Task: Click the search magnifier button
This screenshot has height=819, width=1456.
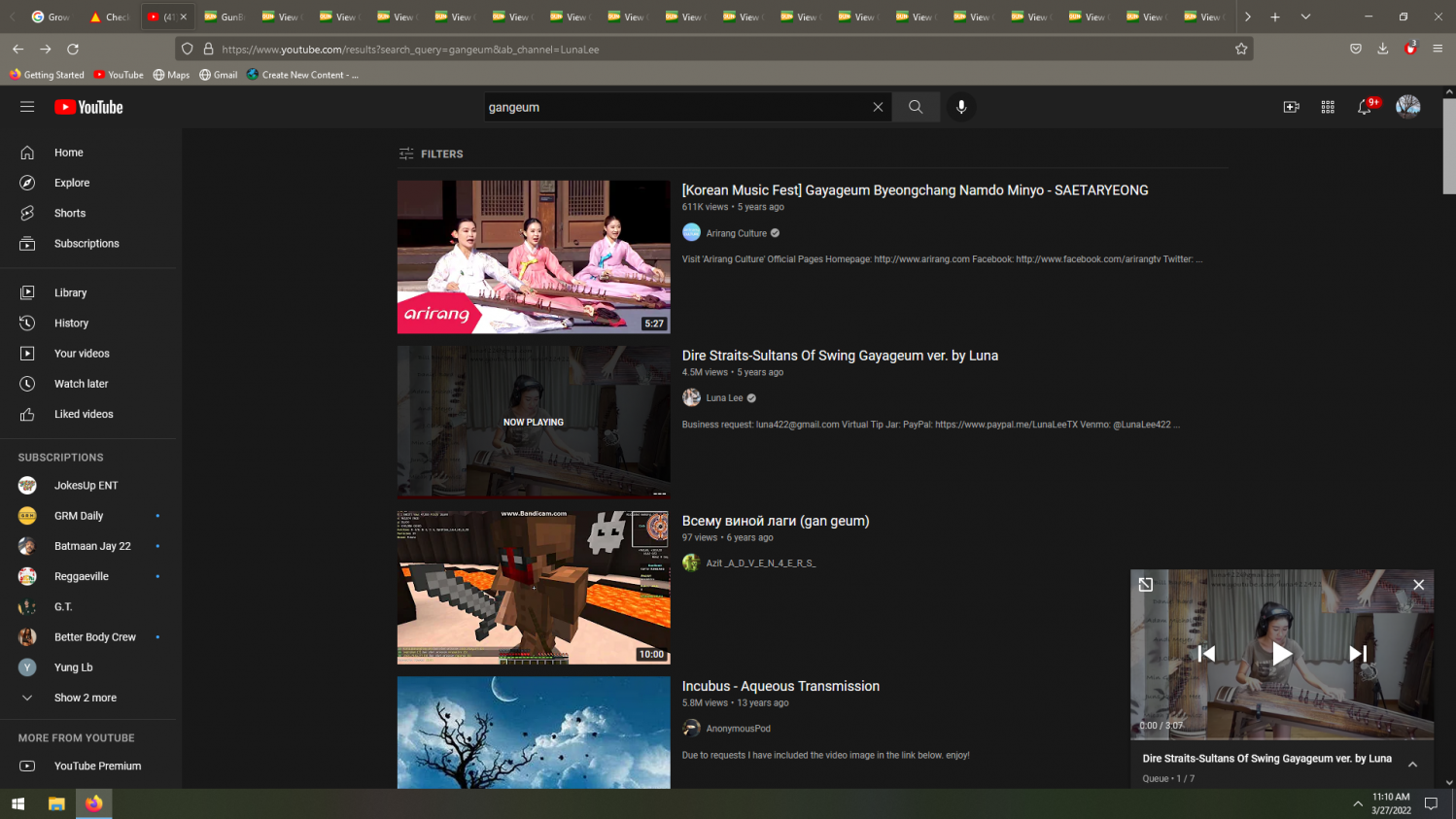Action: click(x=916, y=107)
